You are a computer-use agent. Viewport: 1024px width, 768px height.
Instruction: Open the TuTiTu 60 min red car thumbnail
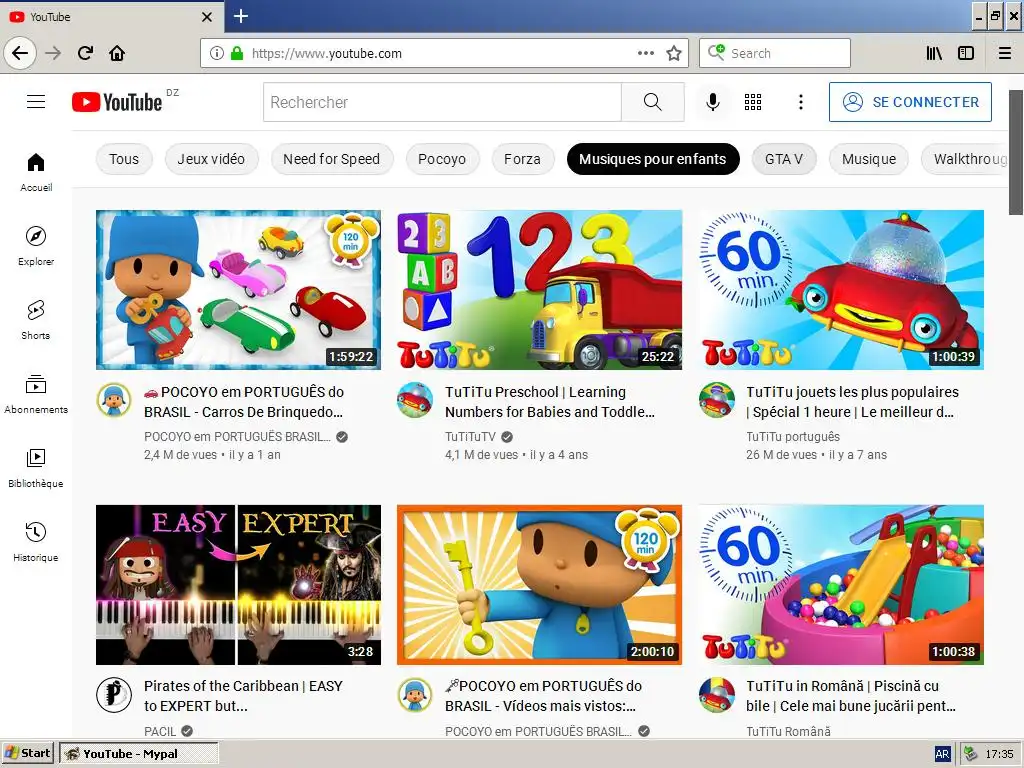coord(841,290)
